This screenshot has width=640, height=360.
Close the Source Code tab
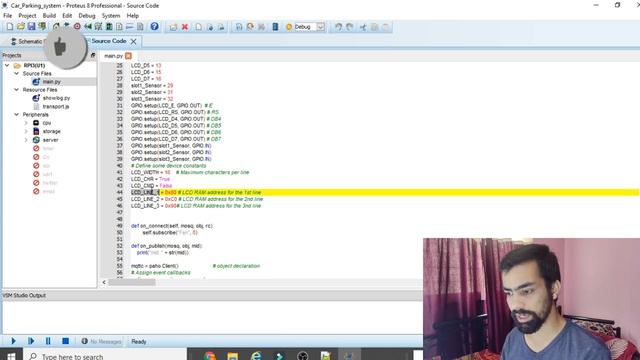[x=133, y=41]
